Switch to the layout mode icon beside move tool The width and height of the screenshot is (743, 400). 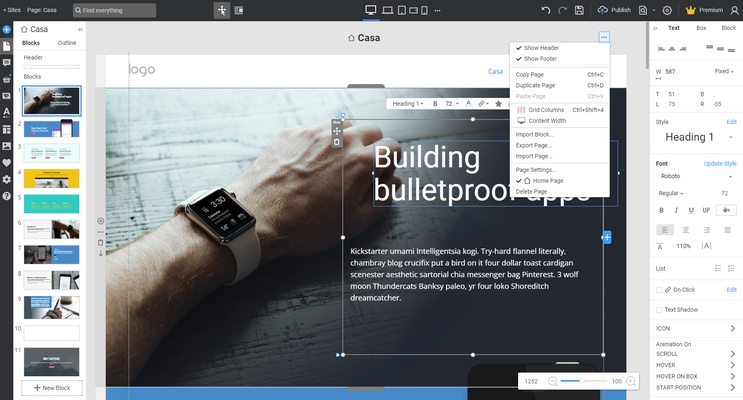coord(239,10)
